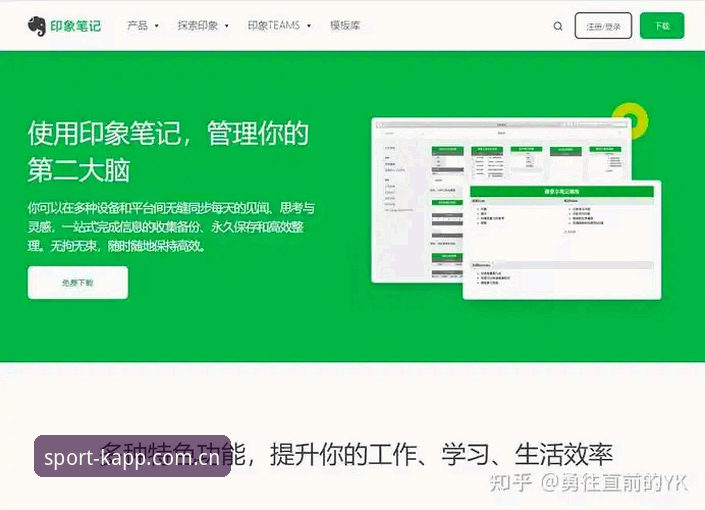
Task: Open the 探索印象 menu
Action: pyautogui.click(x=198, y=26)
